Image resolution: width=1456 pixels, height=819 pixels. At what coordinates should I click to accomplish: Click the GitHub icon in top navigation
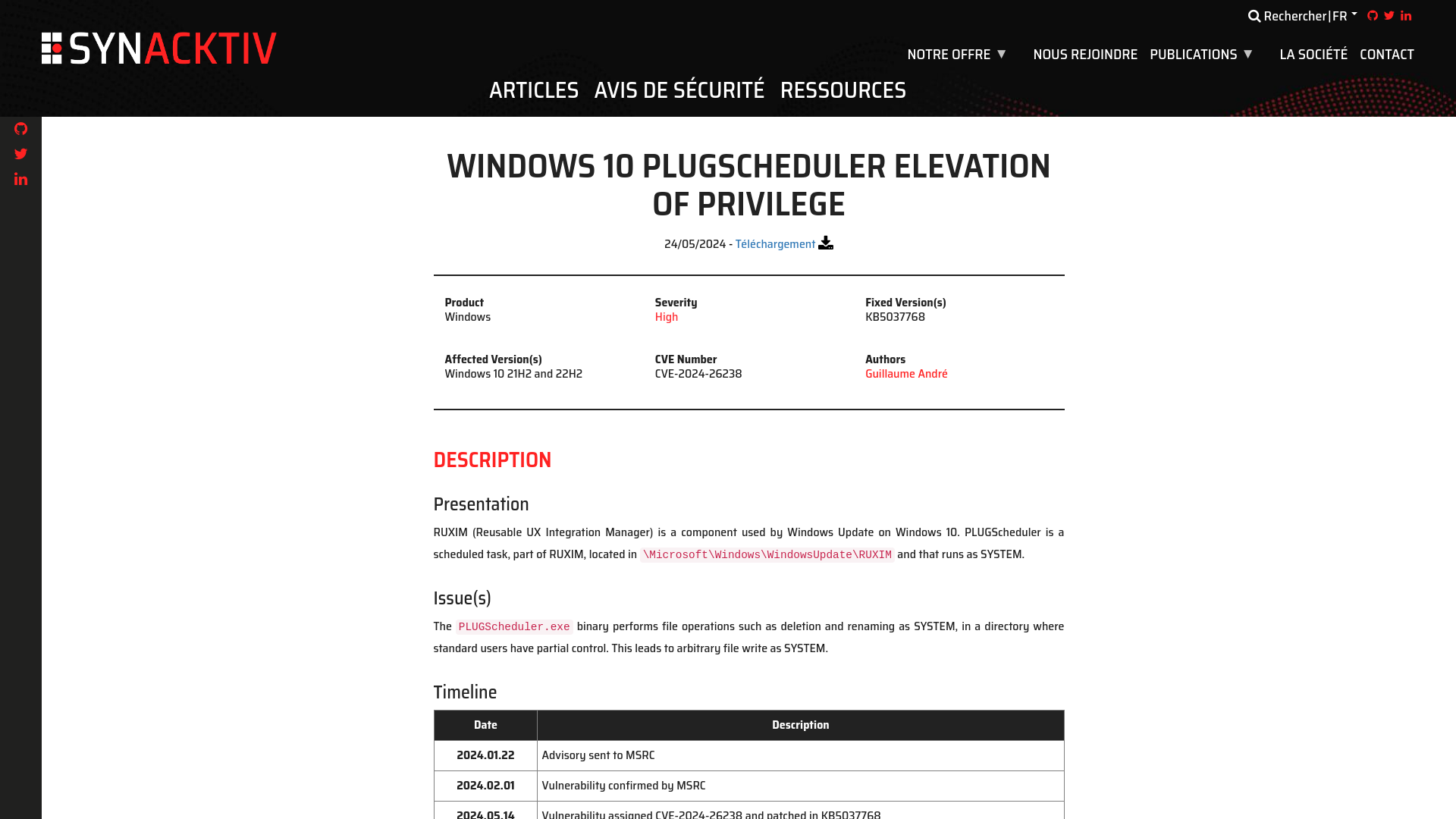pos(1372,15)
